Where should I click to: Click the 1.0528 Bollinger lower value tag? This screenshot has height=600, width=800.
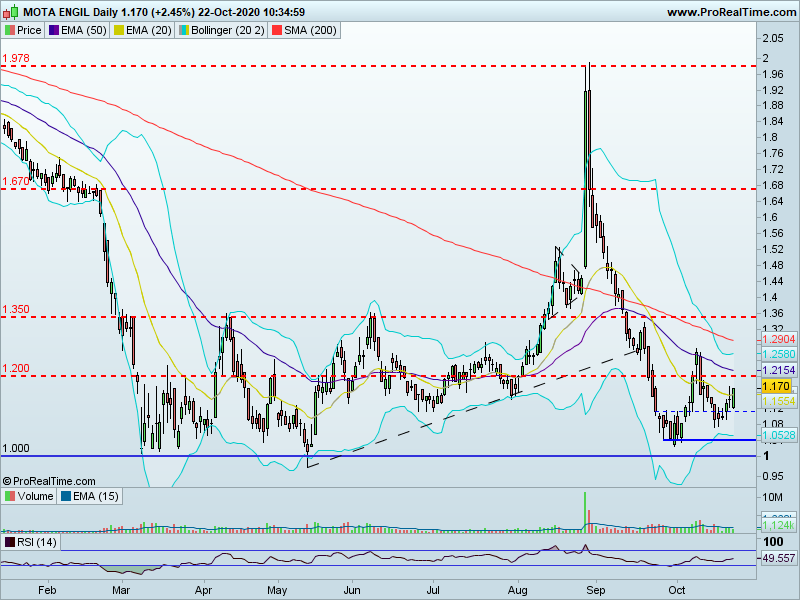(779, 435)
